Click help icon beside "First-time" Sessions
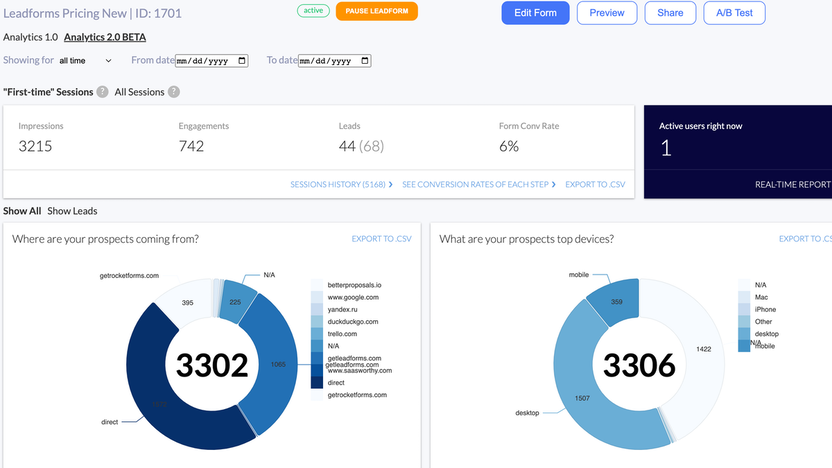Image resolution: width=832 pixels, height=468 pixels. point(101,92)
